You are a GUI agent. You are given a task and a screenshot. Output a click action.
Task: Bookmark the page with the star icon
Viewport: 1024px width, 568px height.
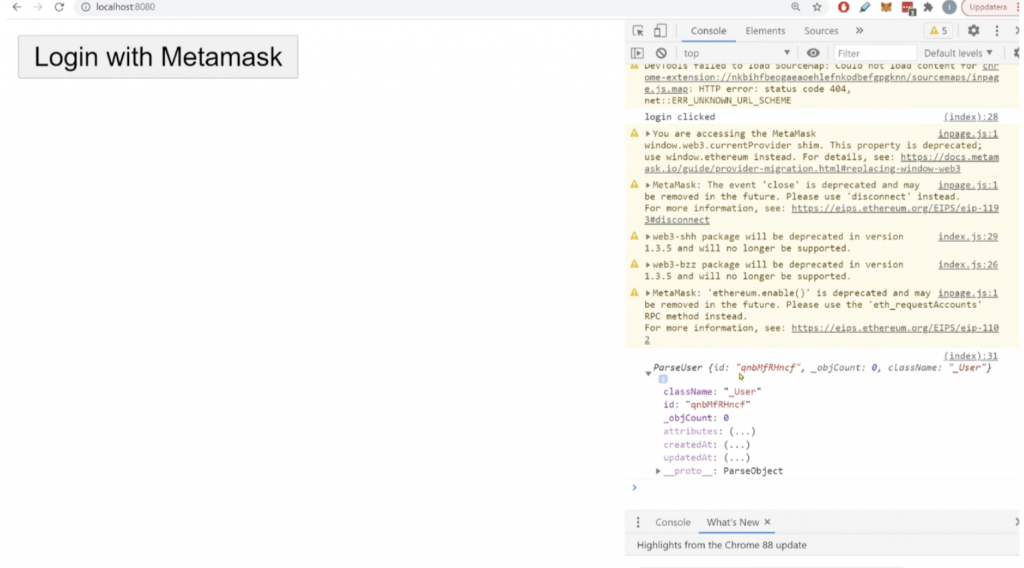(x=817, y=7)
